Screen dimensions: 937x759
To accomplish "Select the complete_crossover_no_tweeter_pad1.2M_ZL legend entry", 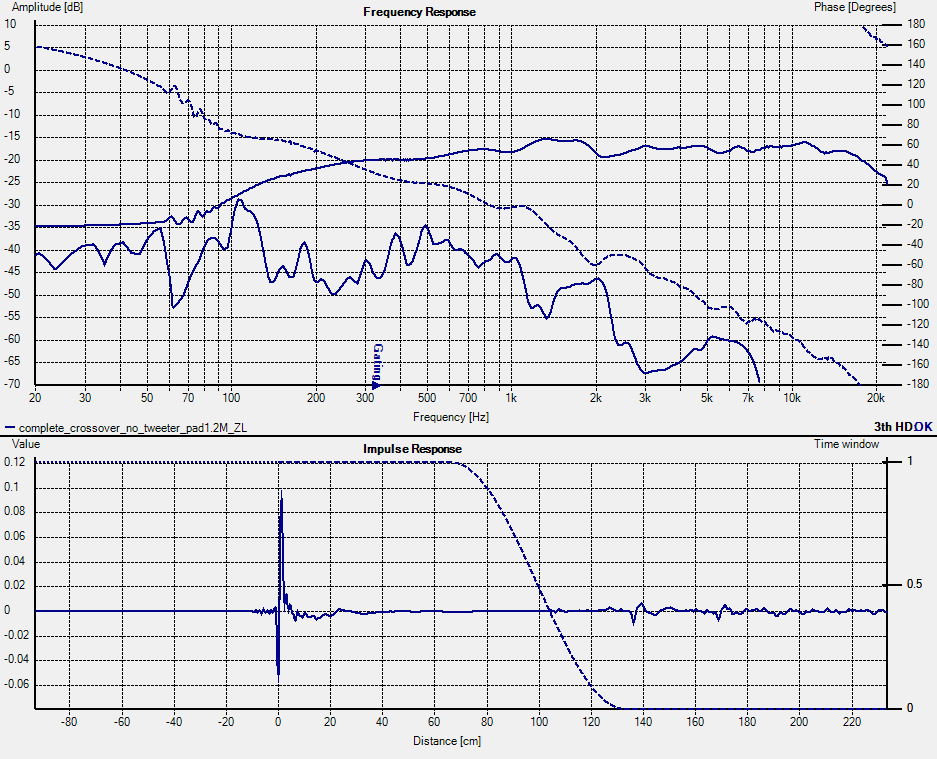I will tap(133, 428).
